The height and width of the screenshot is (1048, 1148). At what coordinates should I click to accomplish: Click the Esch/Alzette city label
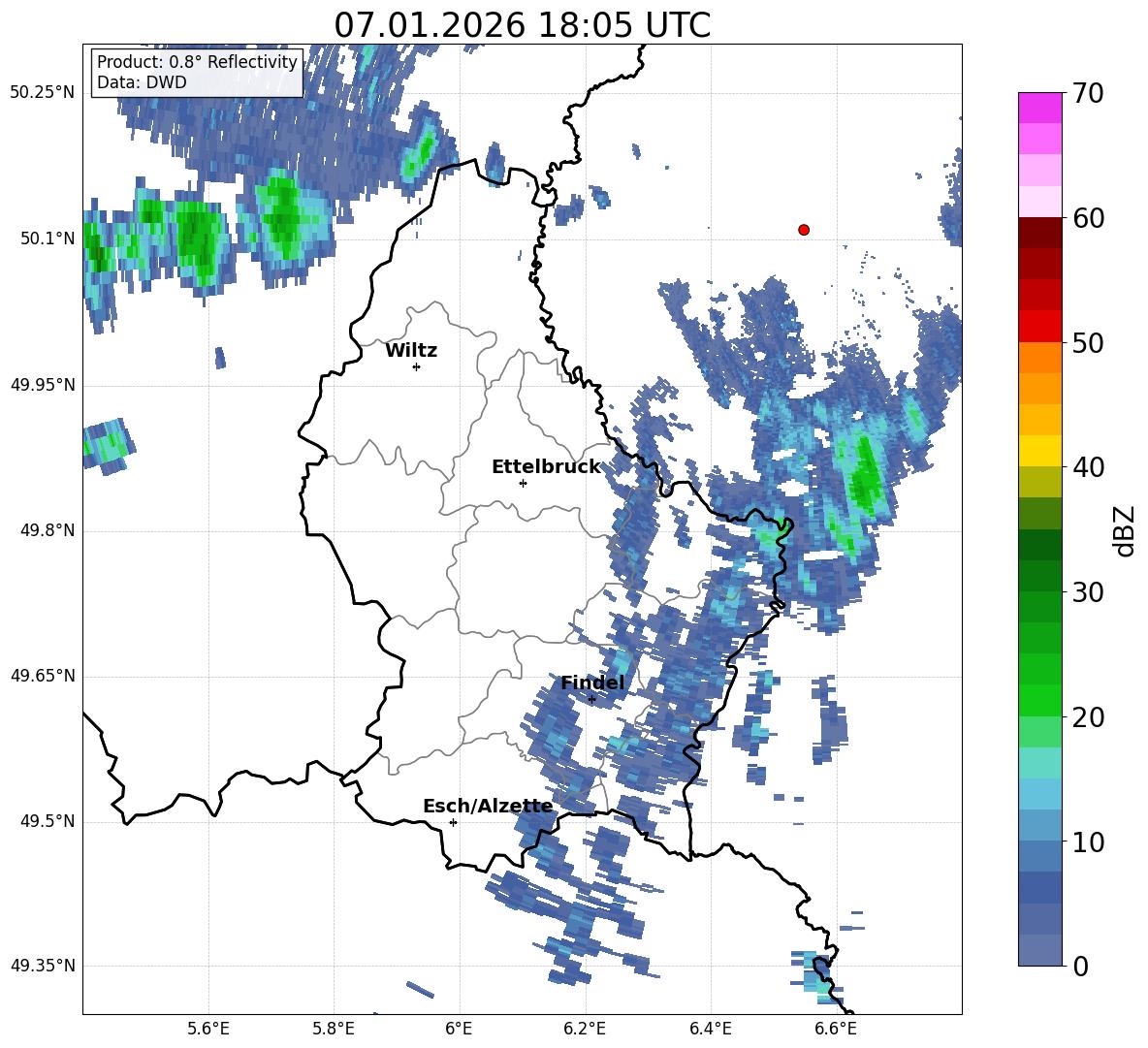488,807
